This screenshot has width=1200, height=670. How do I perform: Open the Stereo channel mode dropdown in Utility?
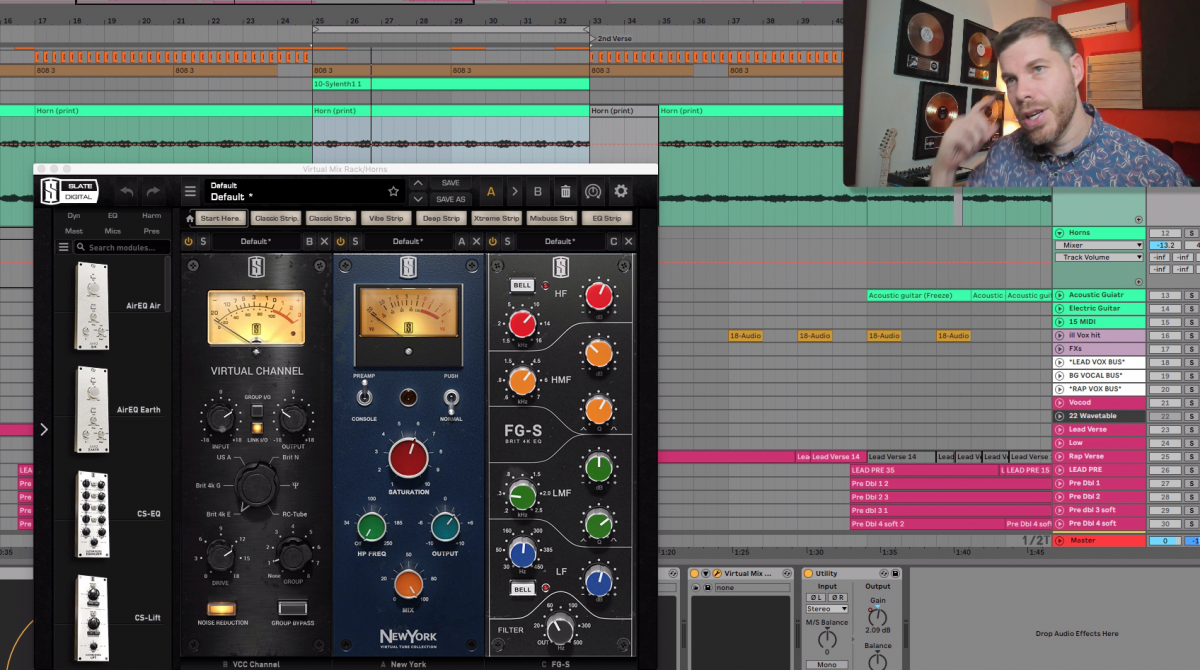pos(827,609)
